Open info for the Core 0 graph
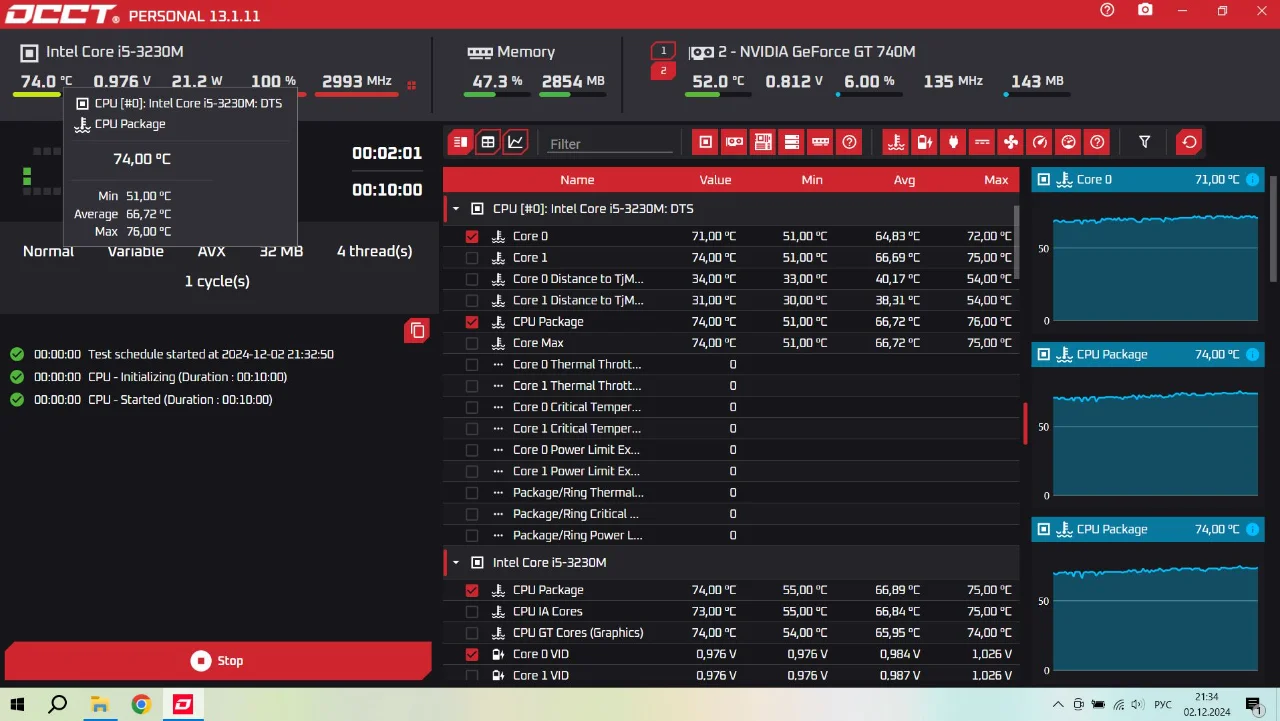The height and width of the screenshot is (721, 1280). [1253, 180]
